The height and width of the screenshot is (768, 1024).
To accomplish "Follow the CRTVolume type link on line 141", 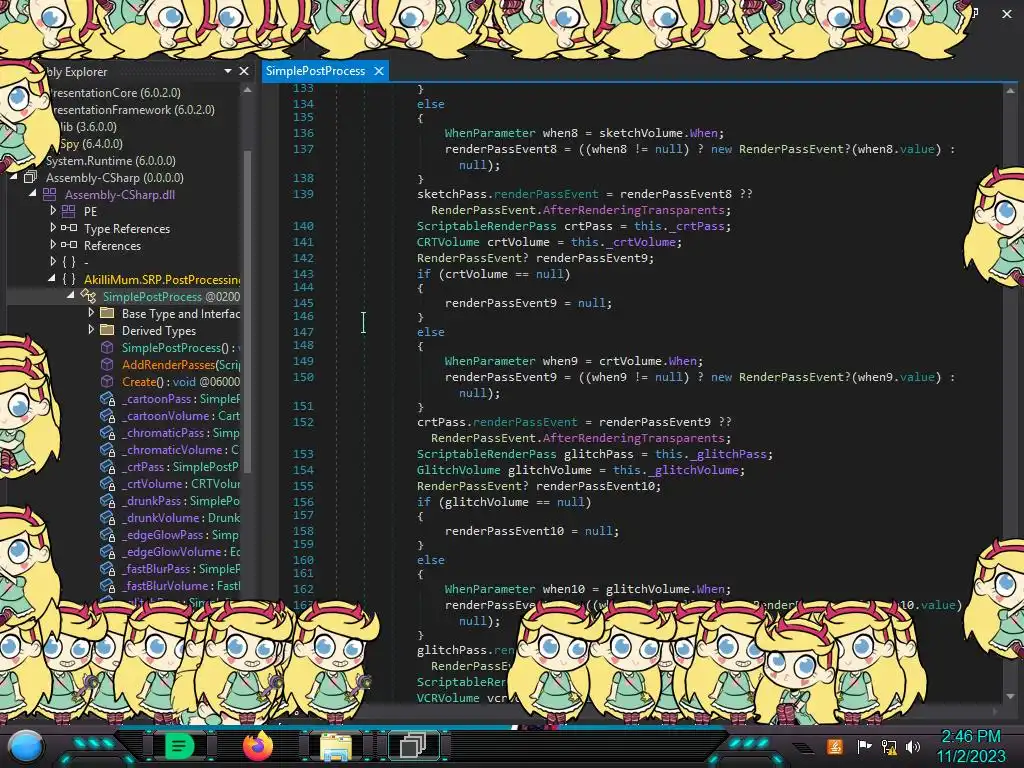I will pyautogui.click(x=448, y=242).
